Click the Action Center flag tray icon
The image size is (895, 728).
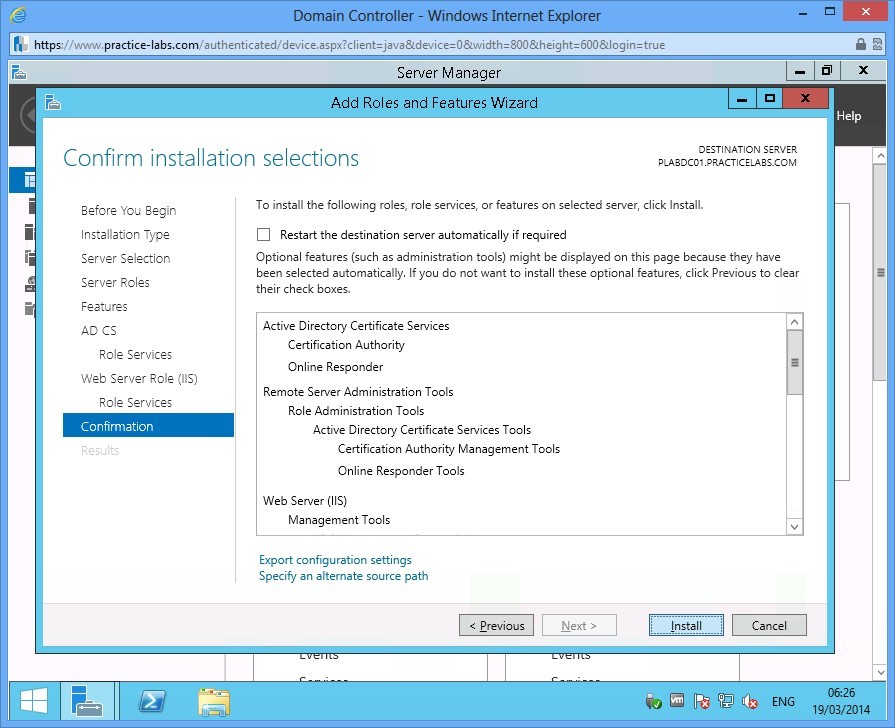700,701
